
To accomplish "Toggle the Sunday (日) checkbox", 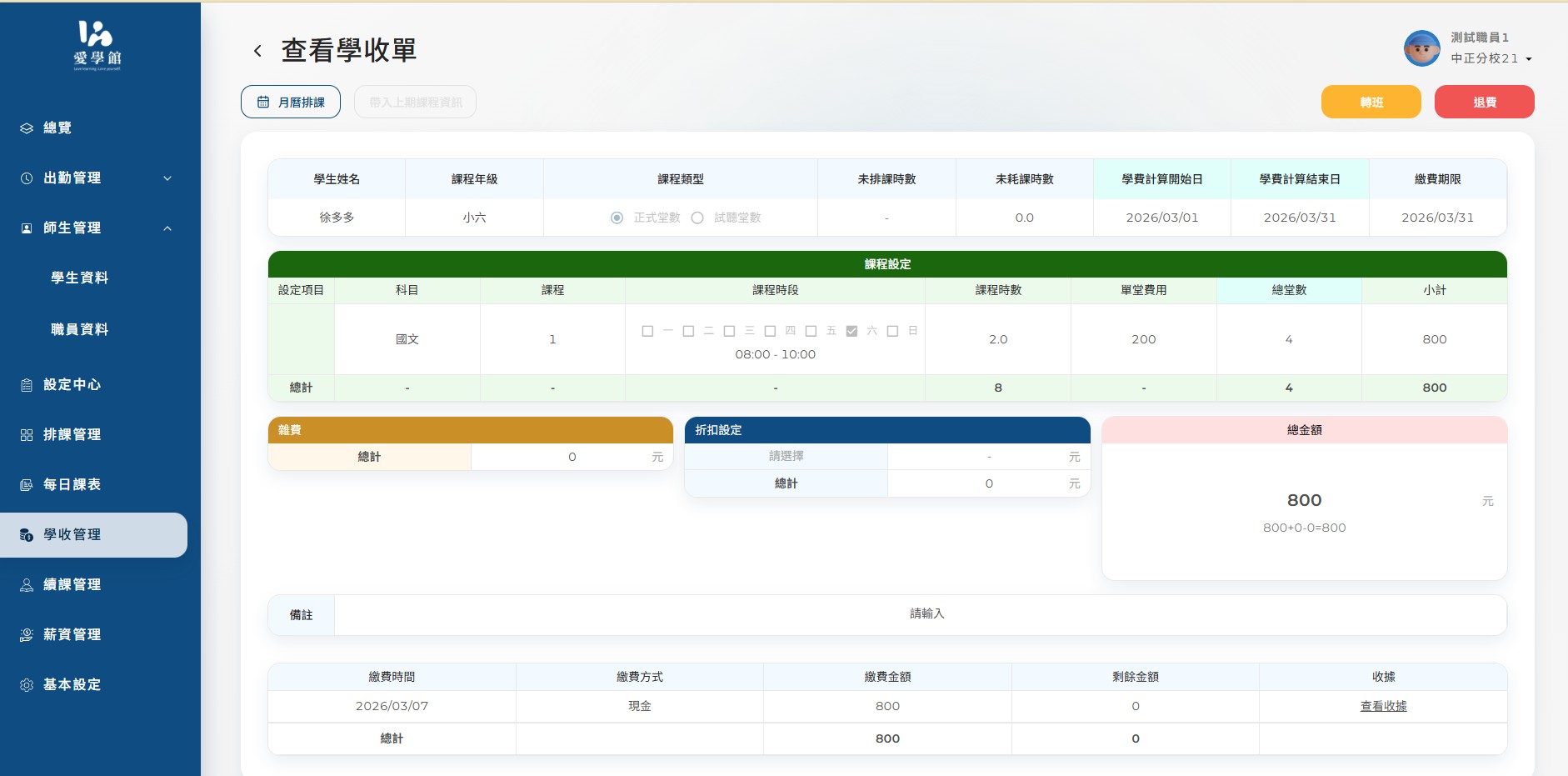I will point(892,331).
